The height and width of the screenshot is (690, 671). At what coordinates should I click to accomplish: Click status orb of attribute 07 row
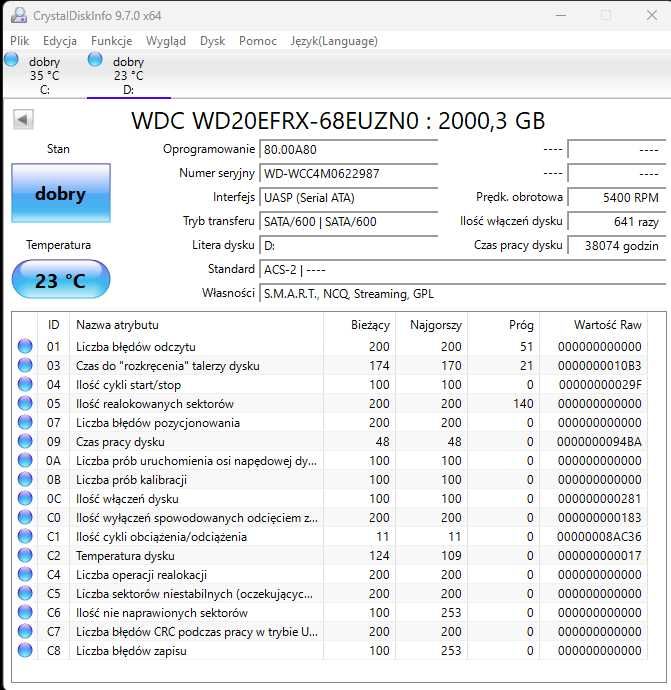[x=25, y=422]
